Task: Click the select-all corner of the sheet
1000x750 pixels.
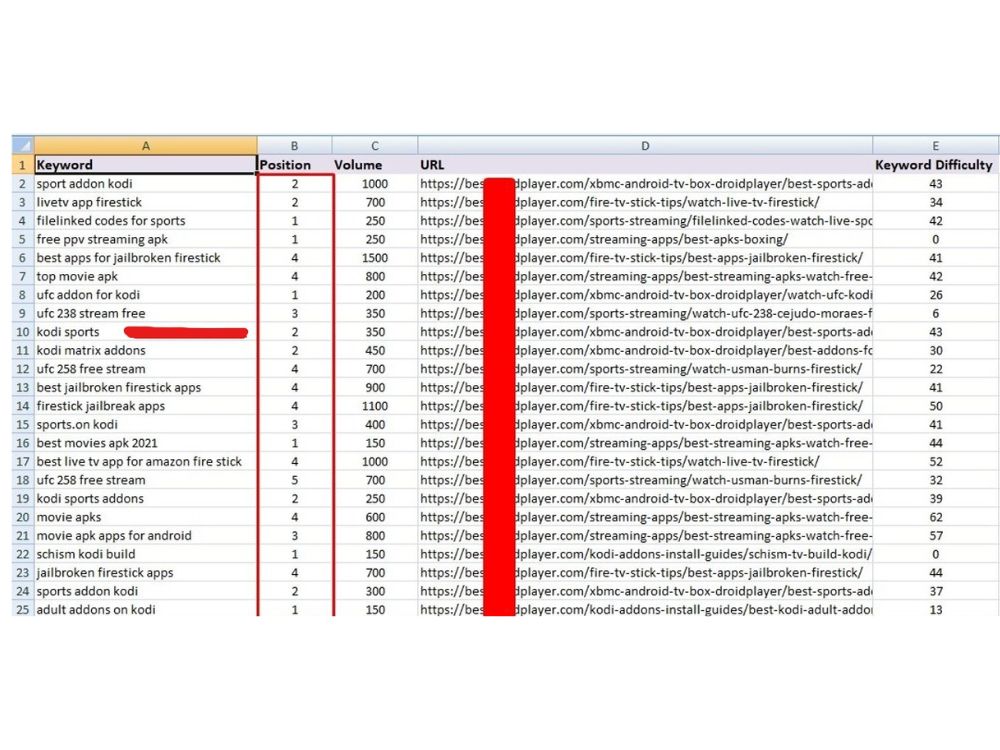Action: [x=23, y=145]
